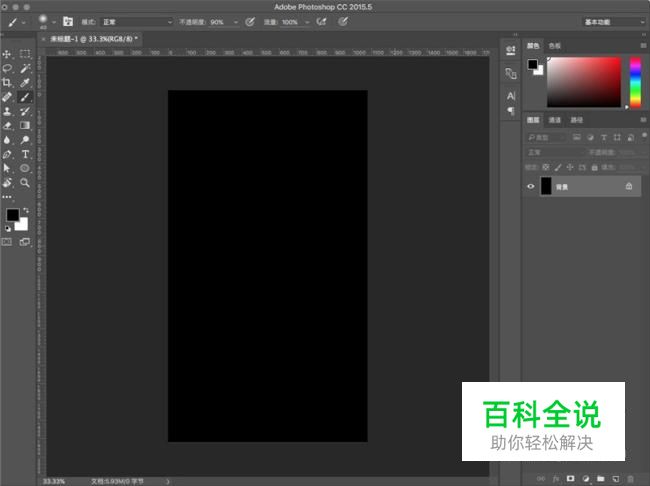Select the Eyedropper tool
The image size is (650, 486).
click(x=25, y=83)
